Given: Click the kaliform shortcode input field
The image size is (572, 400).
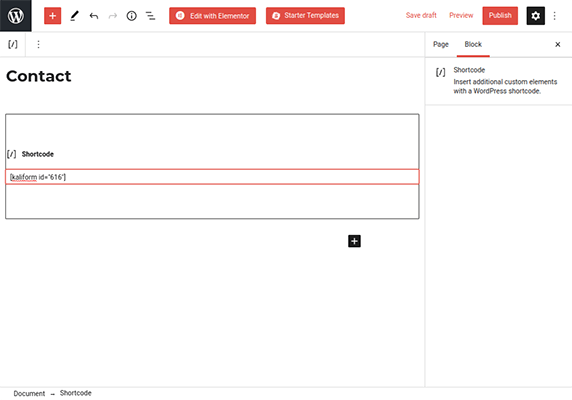Looking at the screenshot, I should click(212, 177).
